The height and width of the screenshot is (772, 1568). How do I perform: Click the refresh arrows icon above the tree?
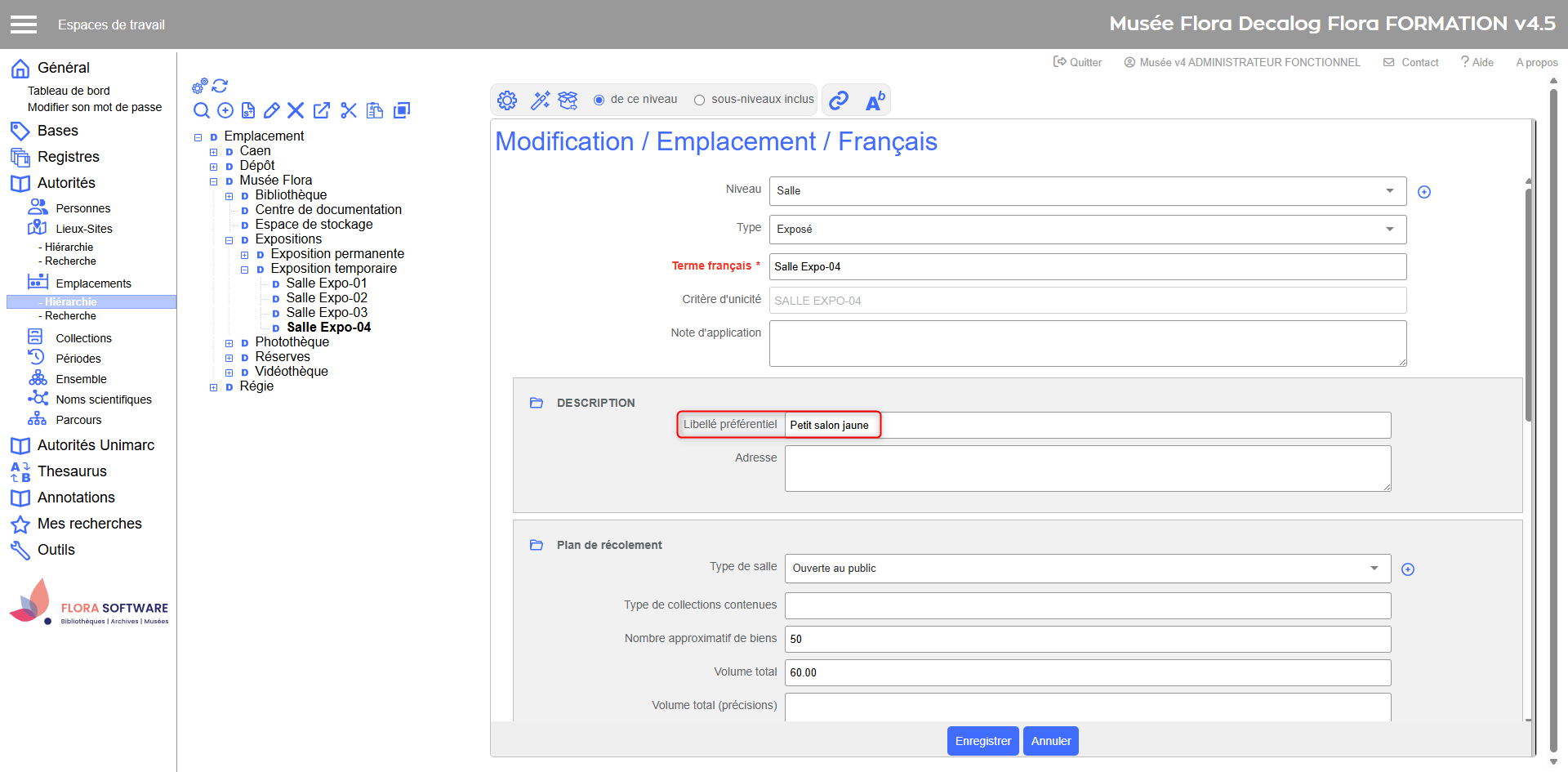click(220, 86)
